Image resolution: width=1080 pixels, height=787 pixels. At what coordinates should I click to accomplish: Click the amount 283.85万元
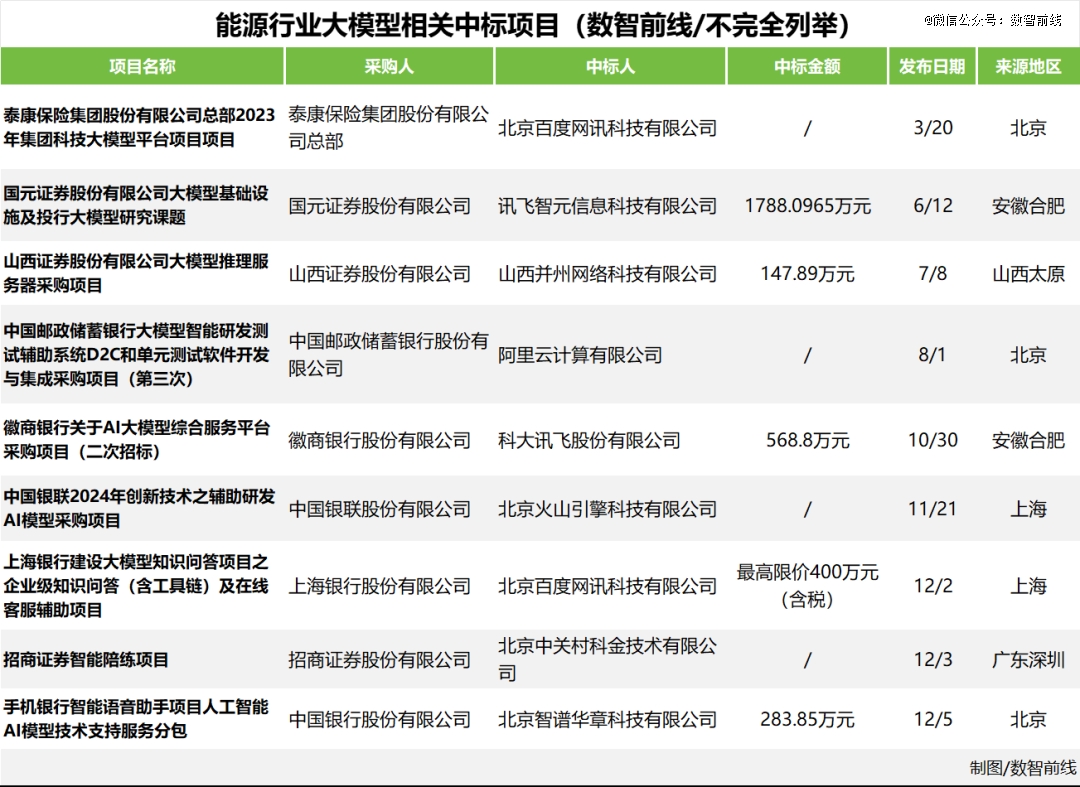click(x=807, y=720)
